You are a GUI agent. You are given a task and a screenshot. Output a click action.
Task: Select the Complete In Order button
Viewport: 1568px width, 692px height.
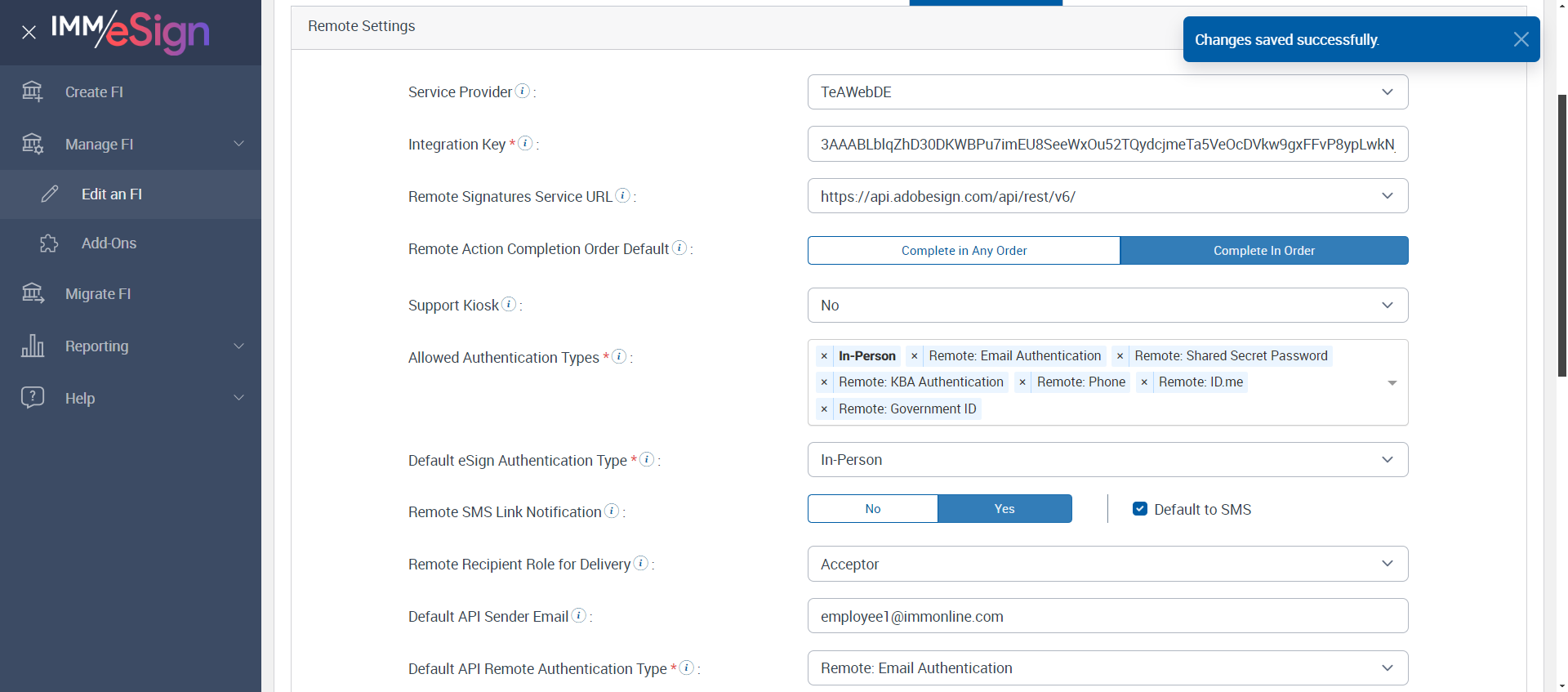tap(1263, 251)
